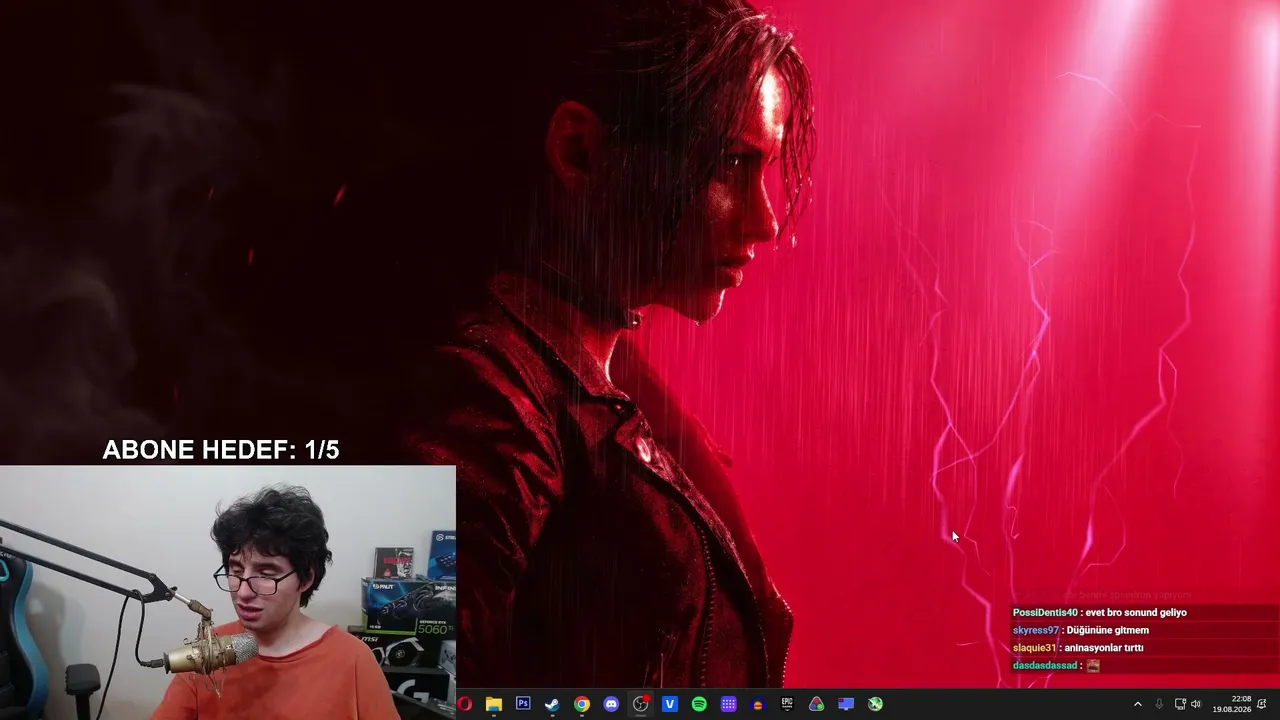
Task: Open Opera GX browser from the taskbar
Action: click(465, 704)
